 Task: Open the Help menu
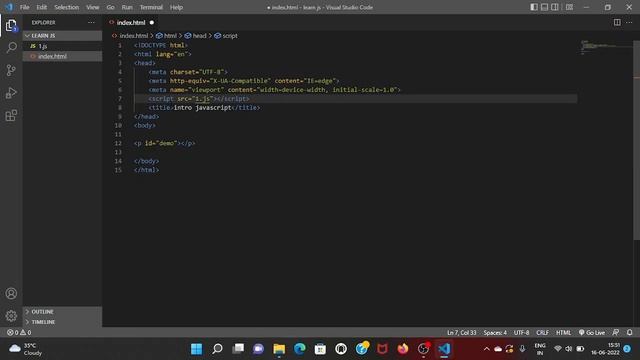(x=176, y=7)
